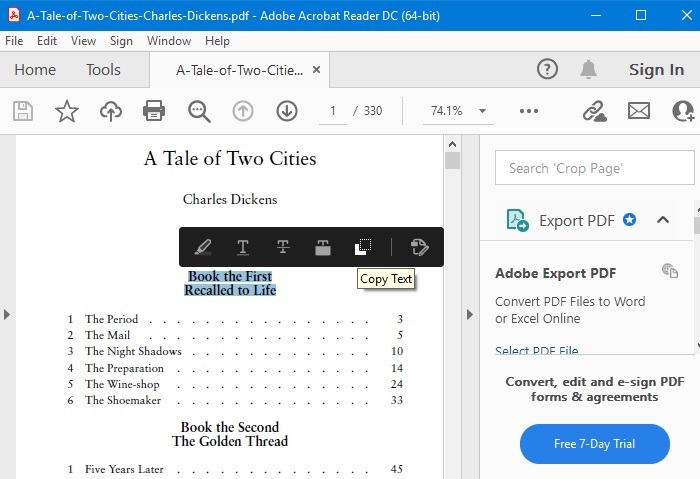Open the Help question mark icon
The image size is (700, 479).
(x=547, y=70)
